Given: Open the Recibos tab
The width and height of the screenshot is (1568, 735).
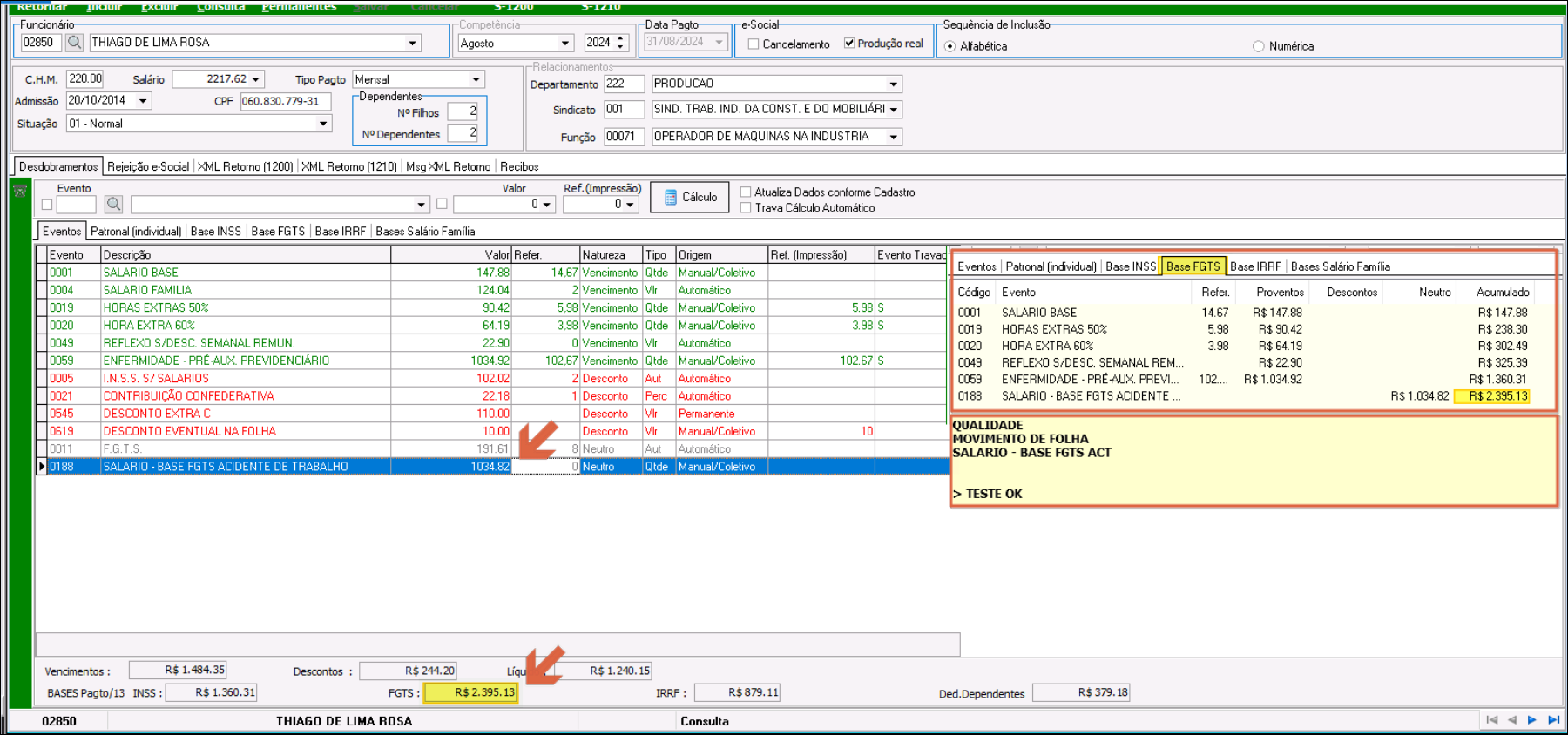Looking at the screenshot, I should point(519,166).
